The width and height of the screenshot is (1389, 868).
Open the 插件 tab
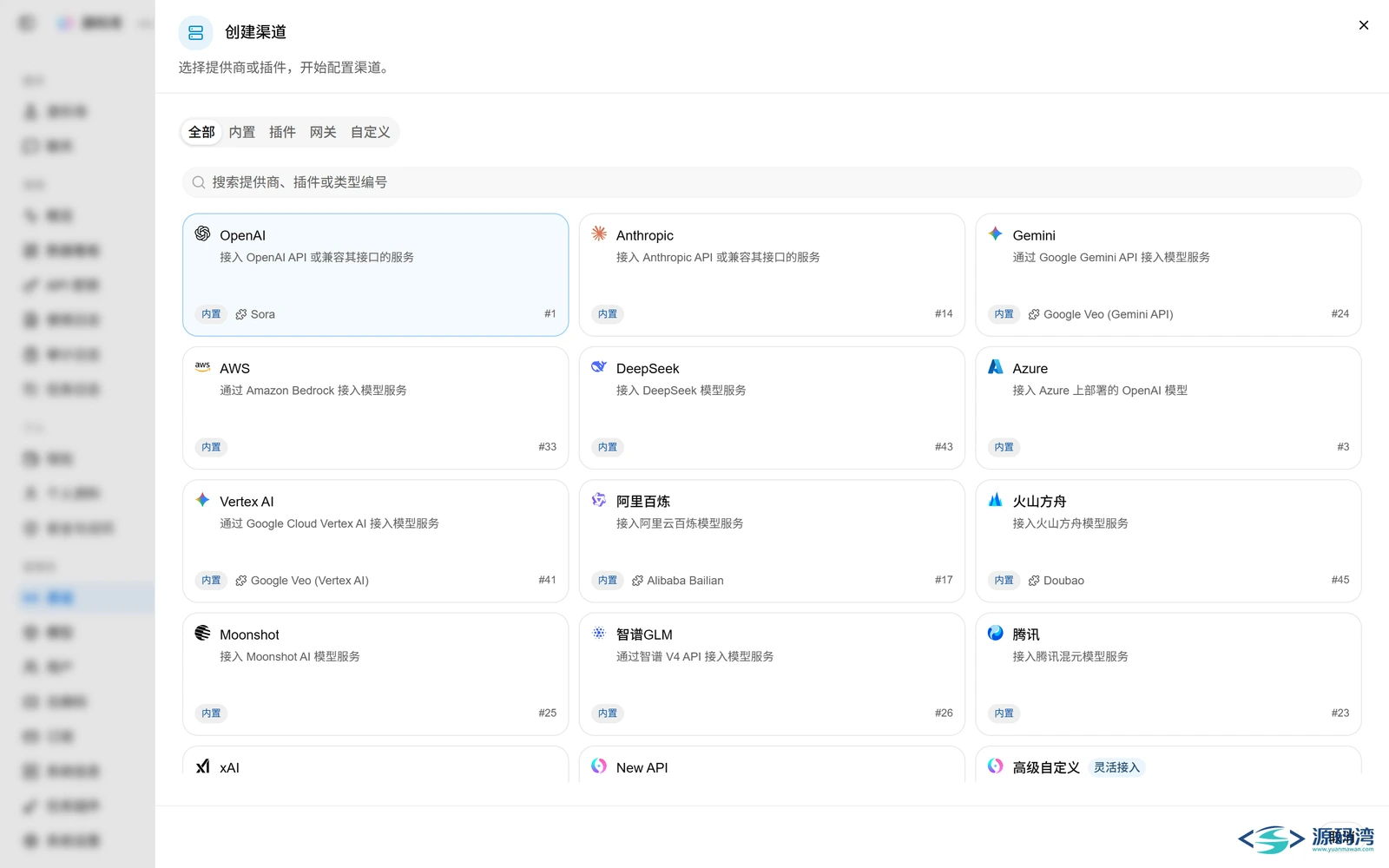[282, 132]
